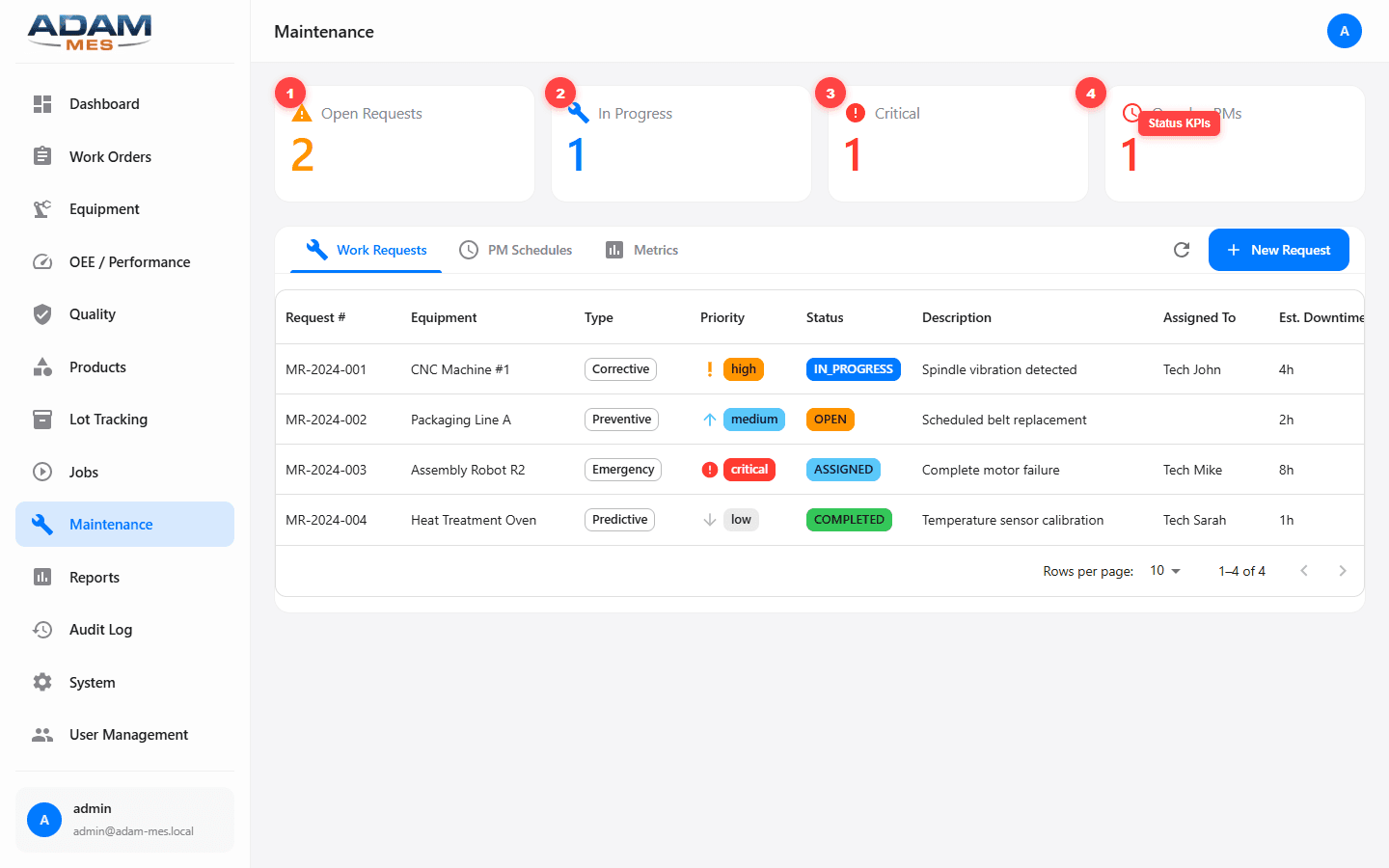
Task: Open the Rows per page dropdown
Action: tap(1164, 570)
